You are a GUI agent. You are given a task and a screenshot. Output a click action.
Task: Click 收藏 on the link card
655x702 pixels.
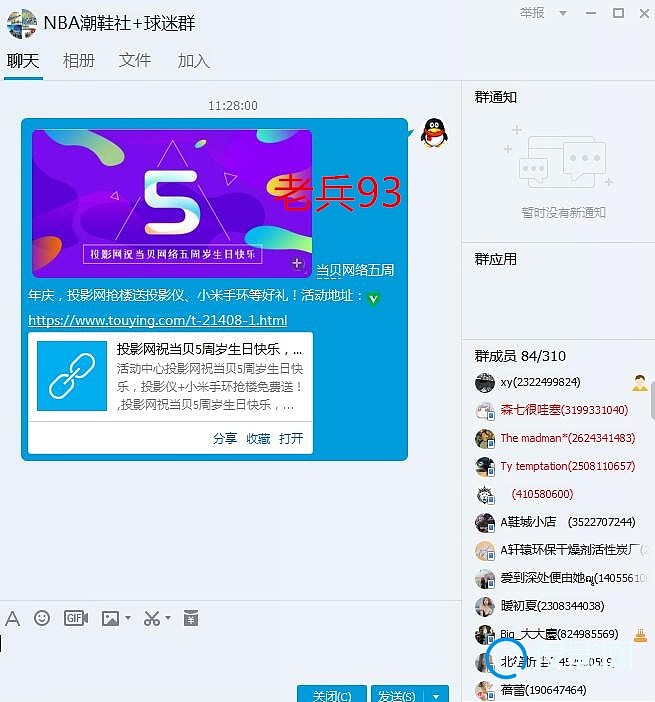tap(258, 438)
